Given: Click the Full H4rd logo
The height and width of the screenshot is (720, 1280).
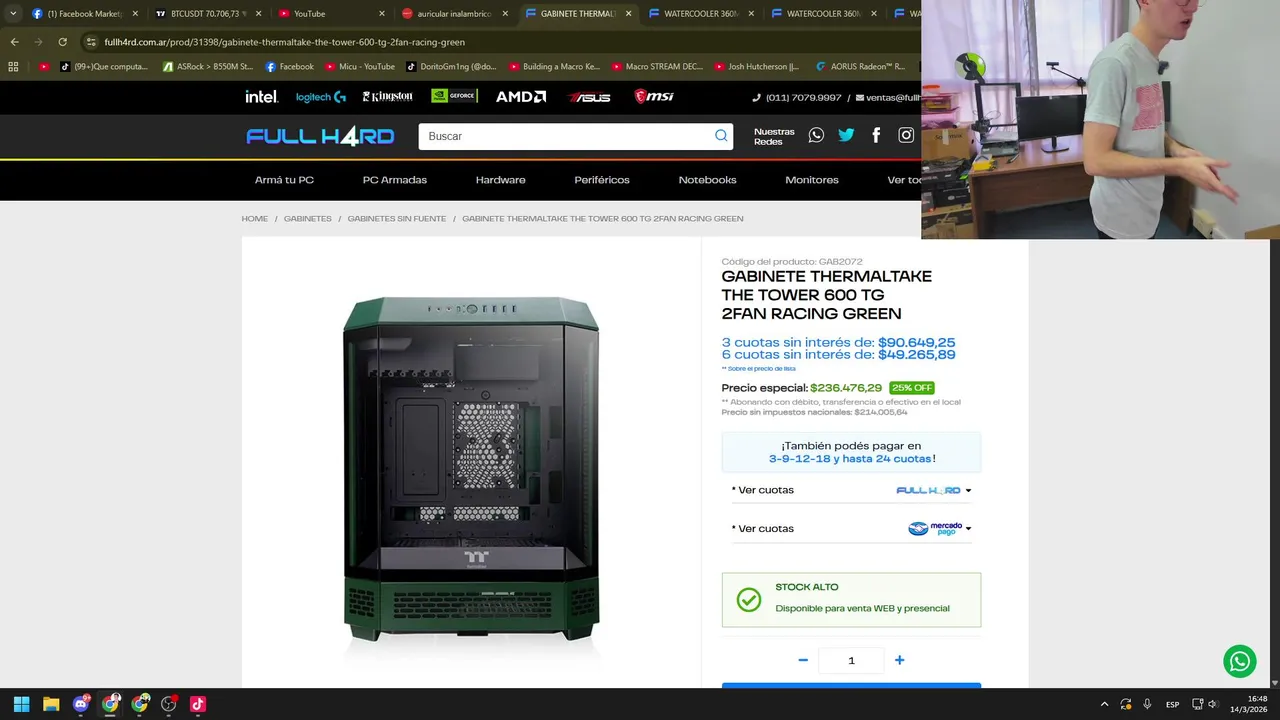Looking at the screenshot, I should click(x=320, y=136).
